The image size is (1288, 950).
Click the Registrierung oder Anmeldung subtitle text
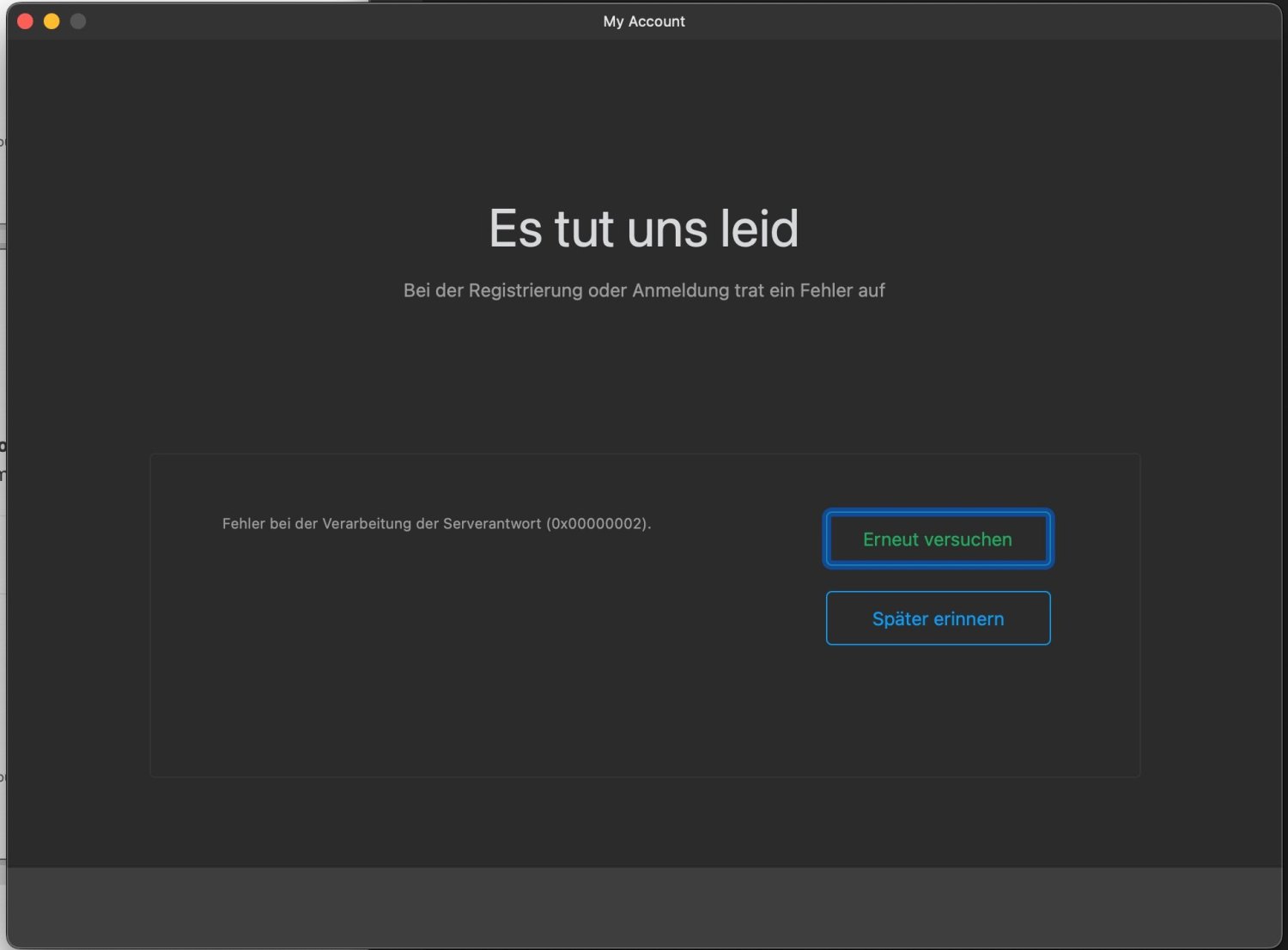point(644,290)
